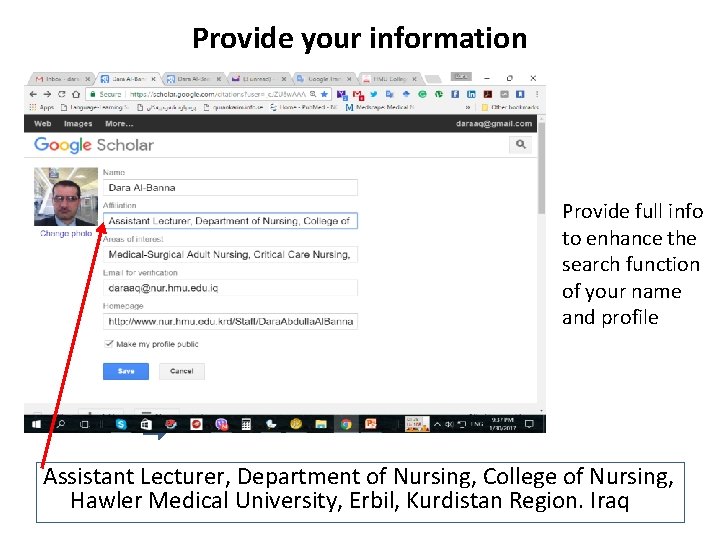Viewport: 720px width, 540px height.
Task: Open the Other bookmarks folder
Action: [x=510, y=107]
